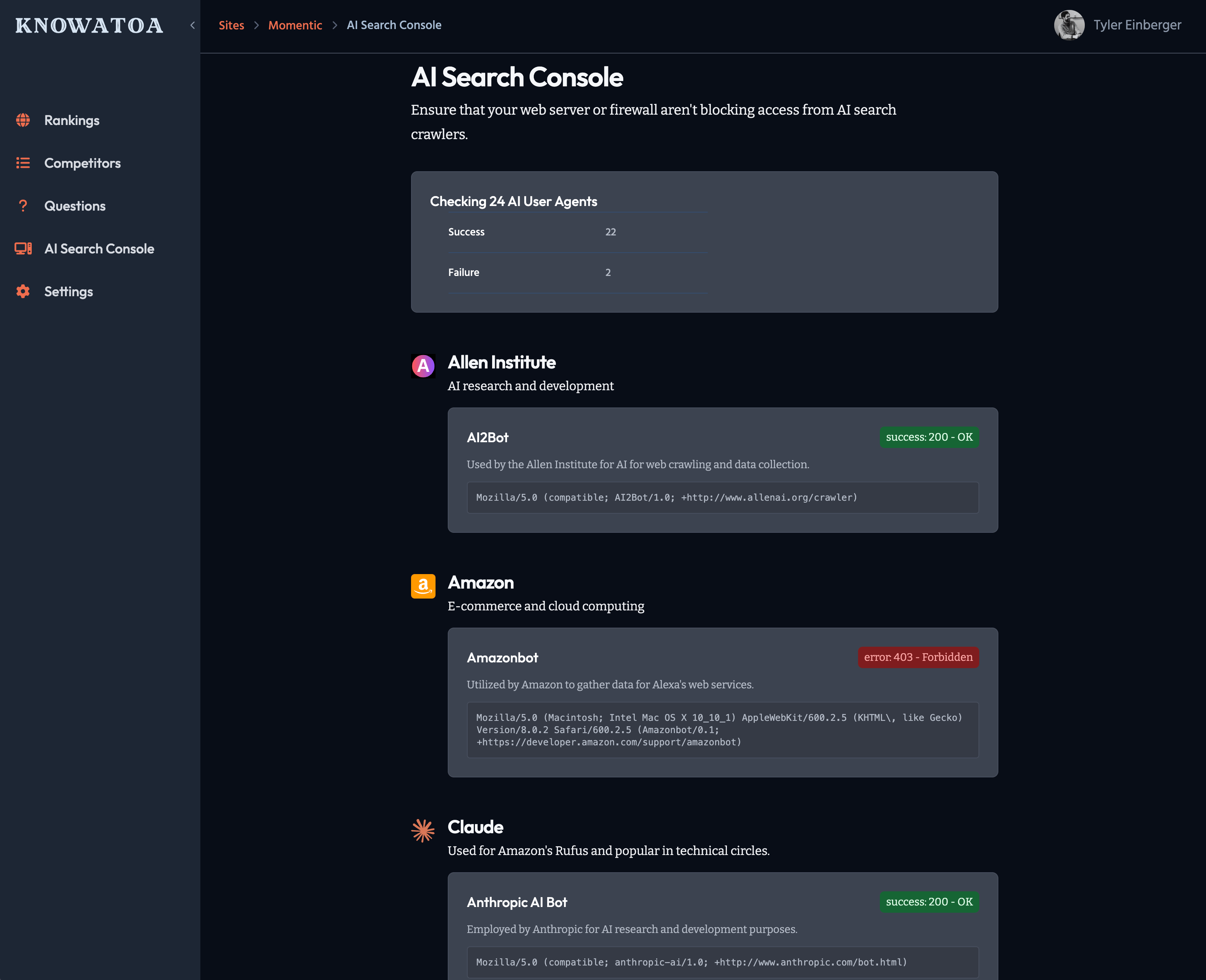Click the Claude starburst logo icon
This screenshot has height=980, width=1206.
pyautogui.click(x=423, y=831)
